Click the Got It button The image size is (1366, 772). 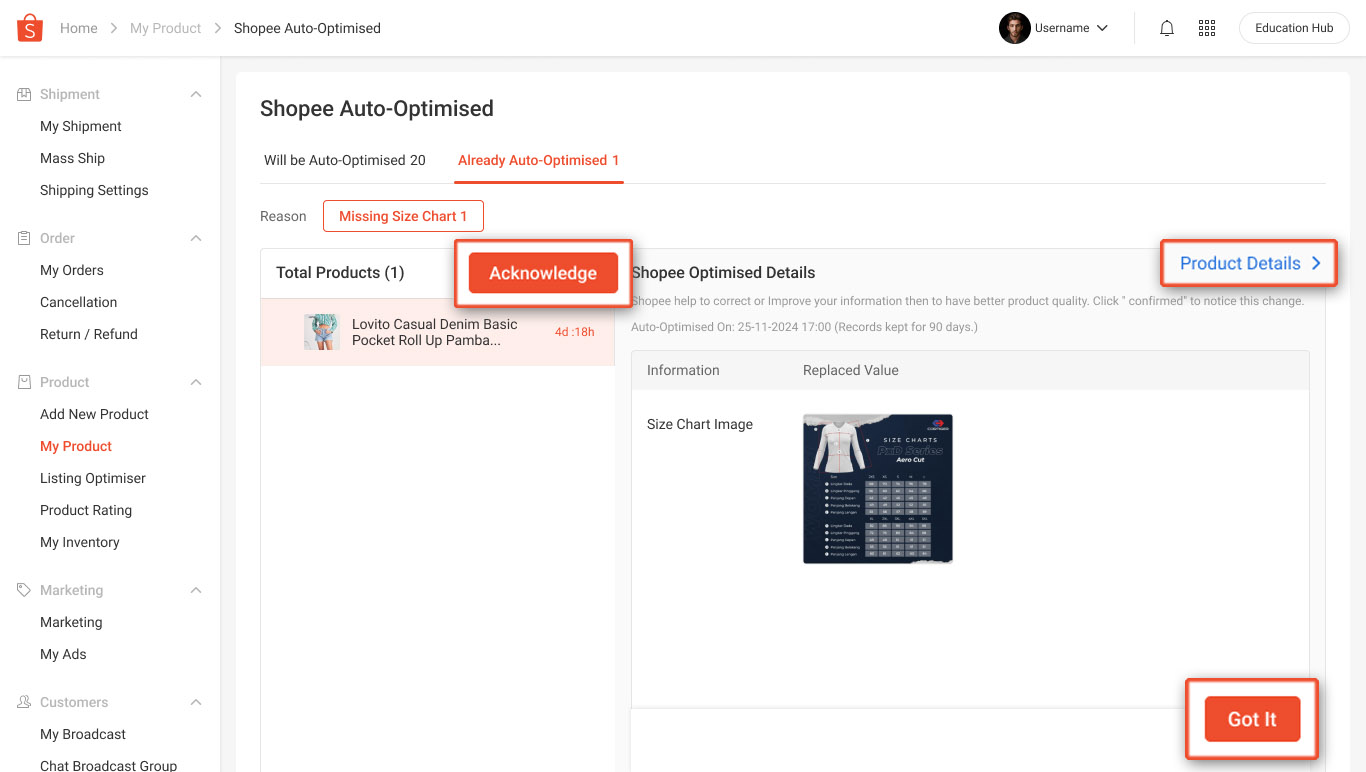tap(1252, 719)
